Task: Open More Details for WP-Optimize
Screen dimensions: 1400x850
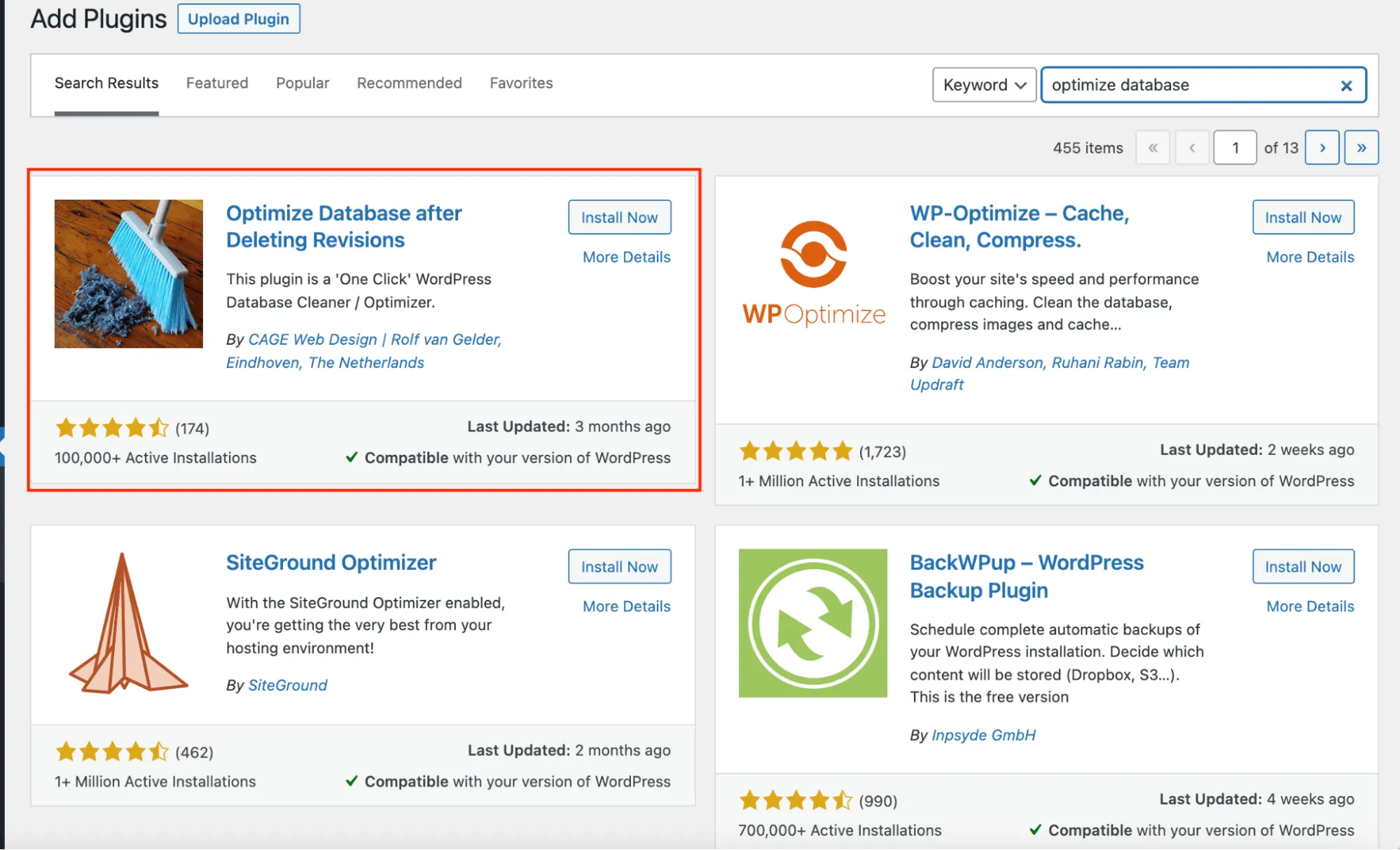Action: [1309, 256]
